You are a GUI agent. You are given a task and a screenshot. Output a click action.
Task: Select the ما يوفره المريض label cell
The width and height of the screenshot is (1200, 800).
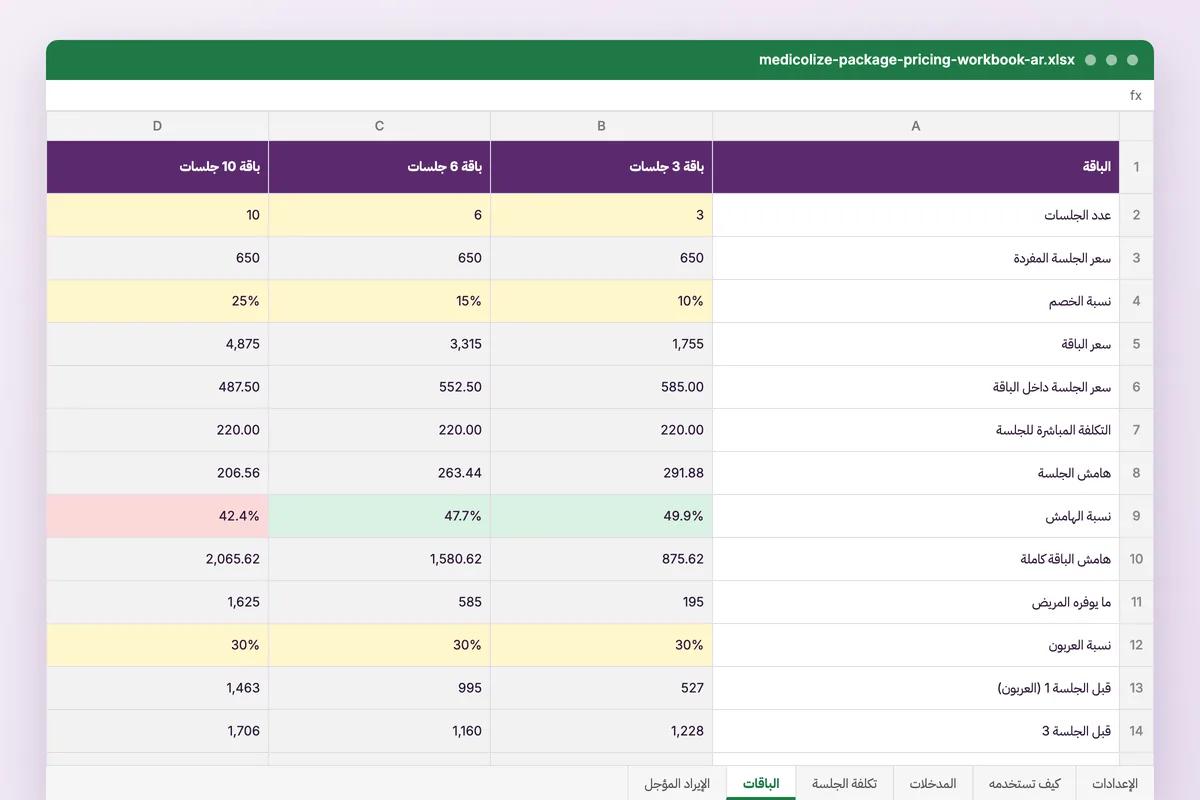coord(916,602)
